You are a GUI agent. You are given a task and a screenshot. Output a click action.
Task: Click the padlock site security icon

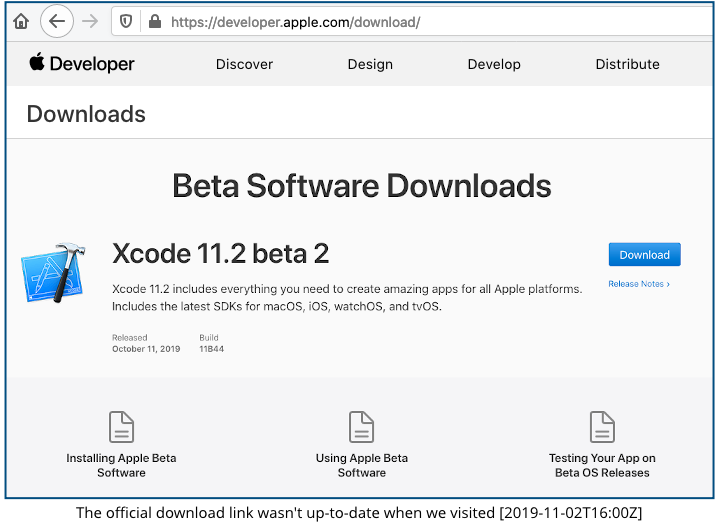(x=155, y=21)
